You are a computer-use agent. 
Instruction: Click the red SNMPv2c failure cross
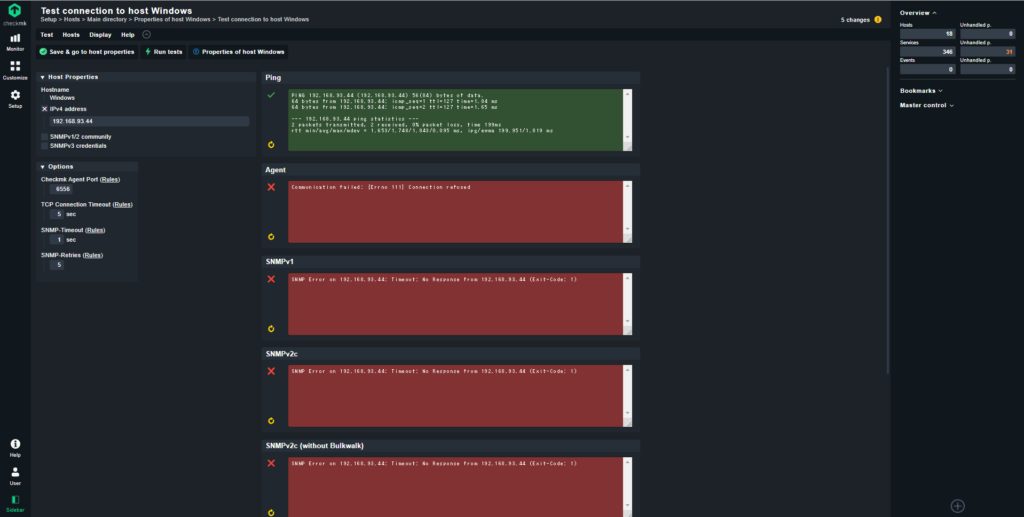(x=271, y=371)
